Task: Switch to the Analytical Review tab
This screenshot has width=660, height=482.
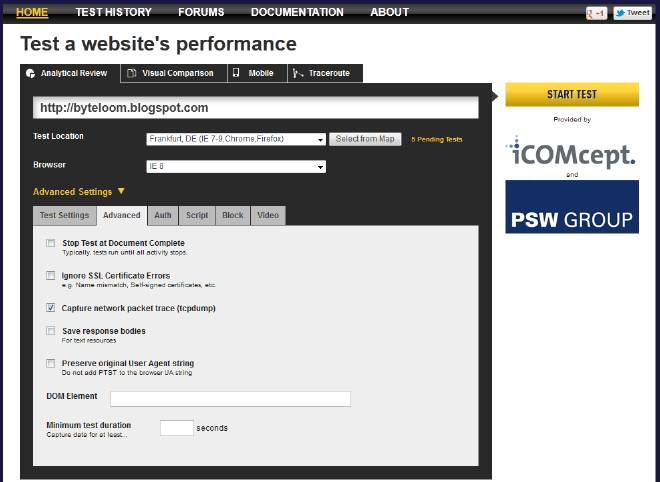Action: 70,73
